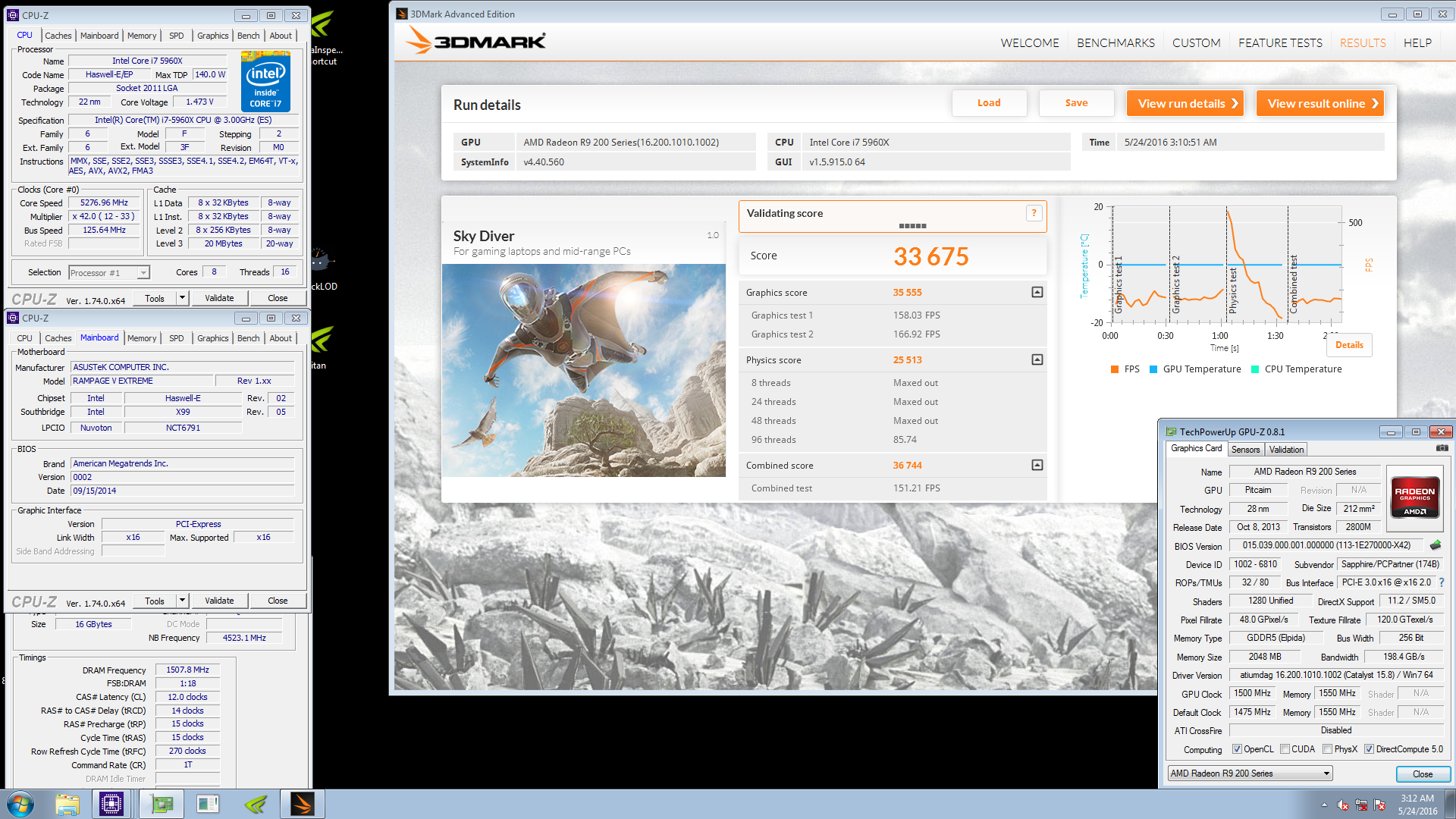Screen dimensions: 1456x819
Task: Switch to the Sensors tab in GPU-Z
Action: [1245, 450]
